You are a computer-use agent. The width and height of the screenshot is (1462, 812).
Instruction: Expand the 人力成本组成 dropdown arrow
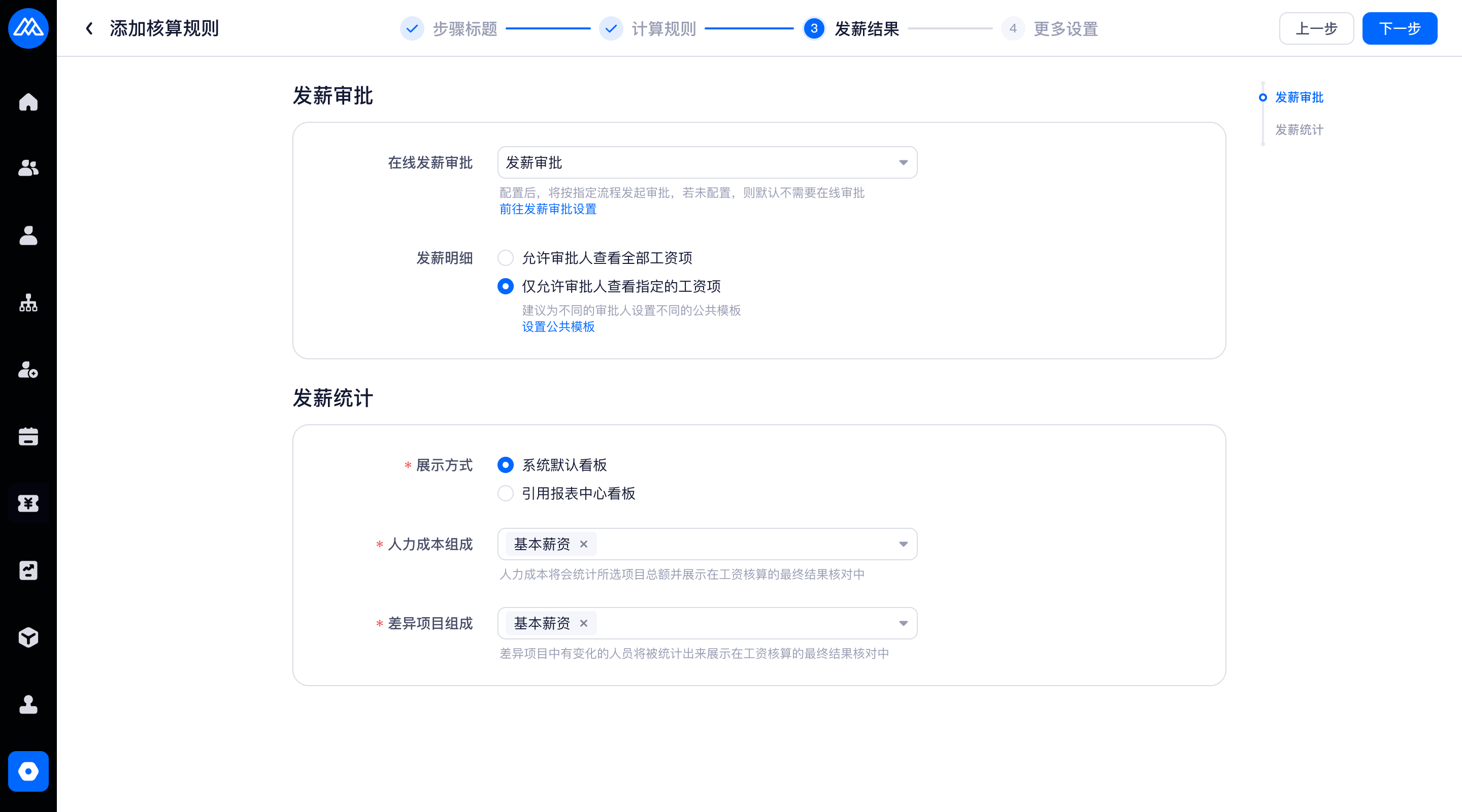click(903, 544)
